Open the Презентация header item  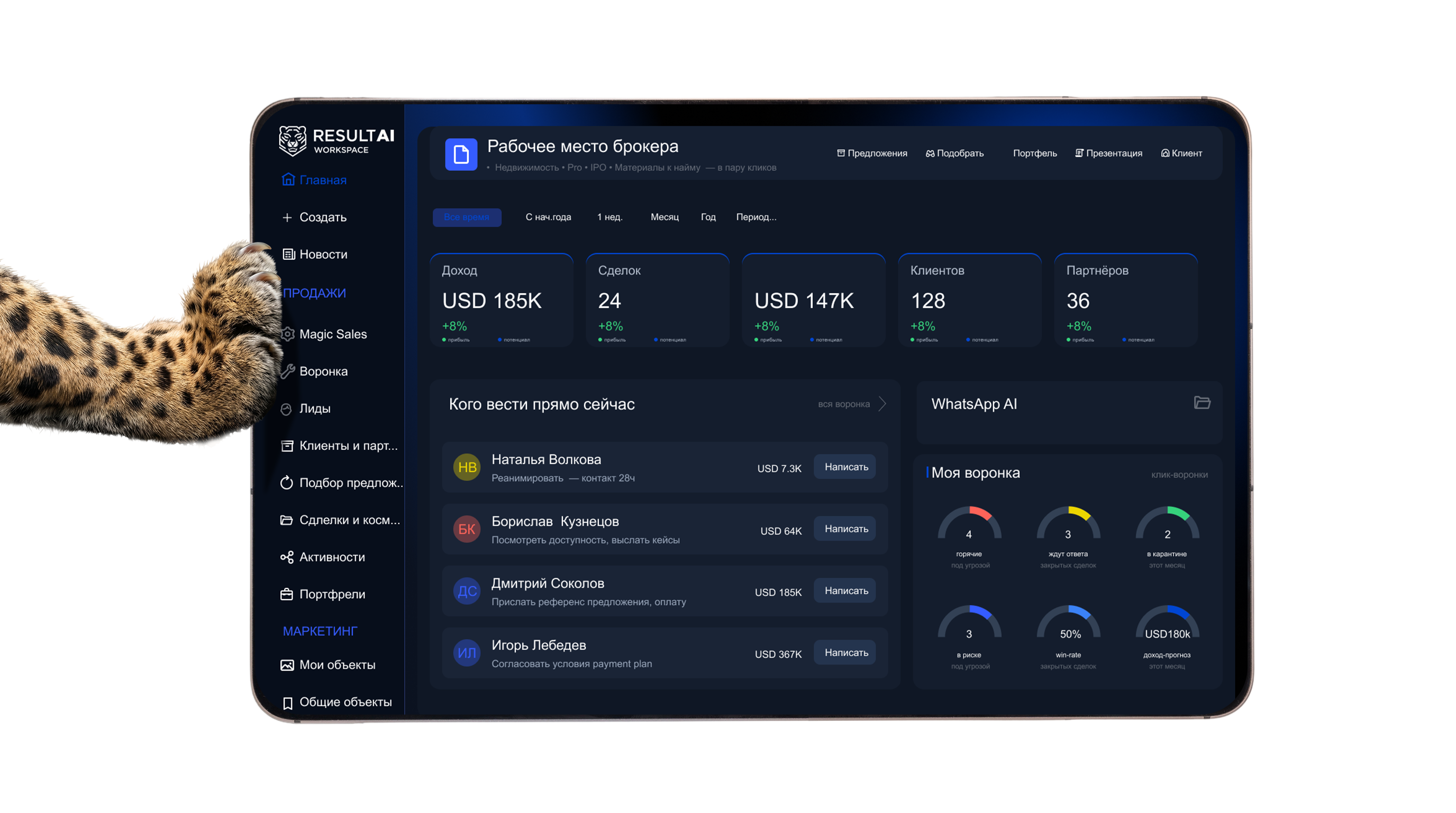point(1108,153)
